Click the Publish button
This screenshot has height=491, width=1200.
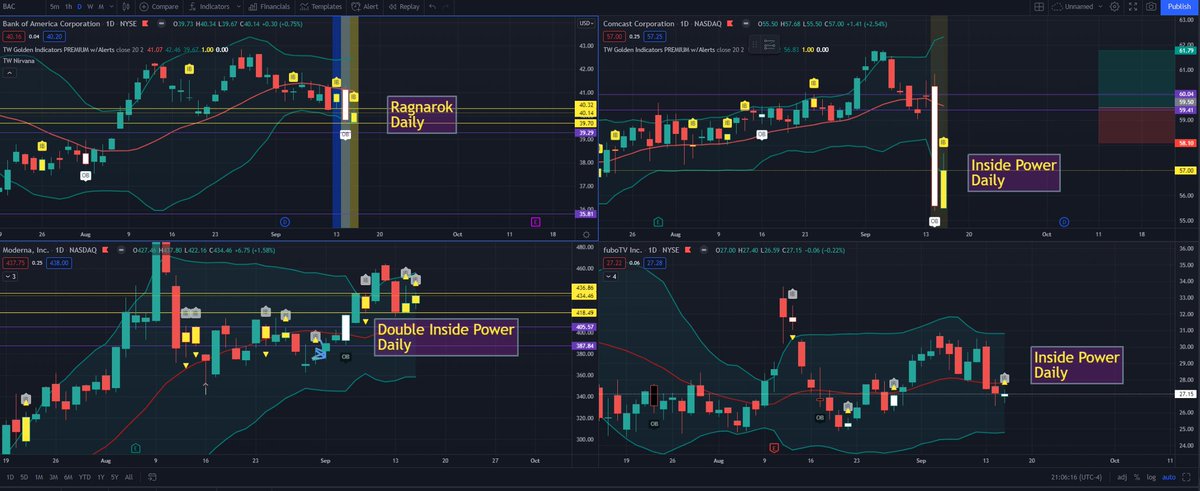click(x=1179, y=7)
